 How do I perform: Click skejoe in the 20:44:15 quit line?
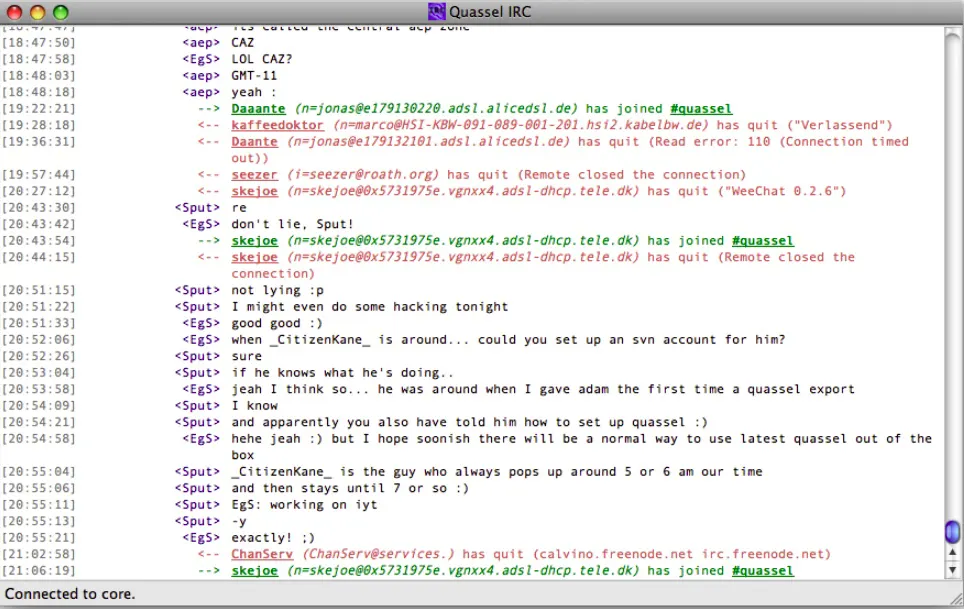click(x=255, y=257)
